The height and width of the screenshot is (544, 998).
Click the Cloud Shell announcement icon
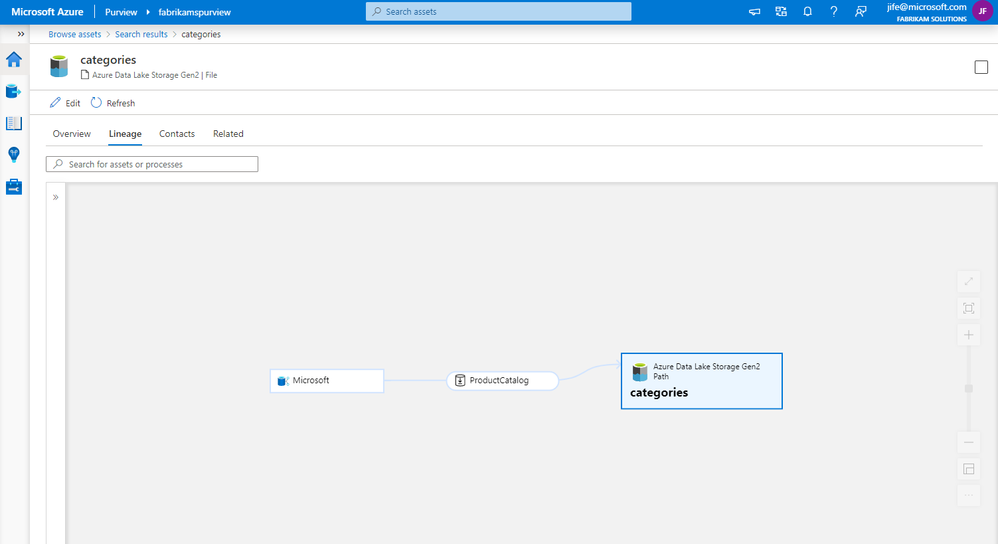[754, 11]
